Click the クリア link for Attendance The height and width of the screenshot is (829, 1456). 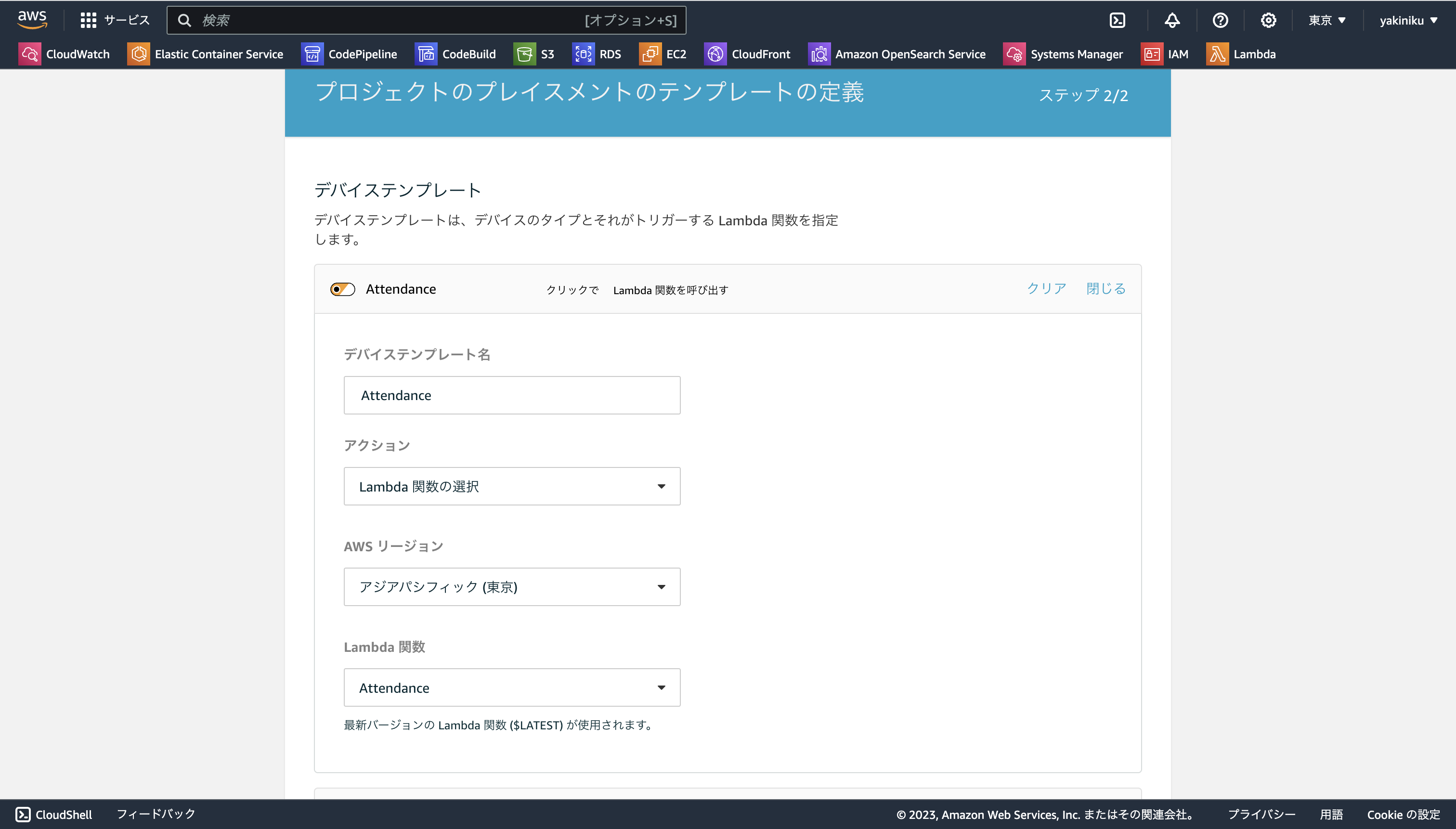(1045, 288)
